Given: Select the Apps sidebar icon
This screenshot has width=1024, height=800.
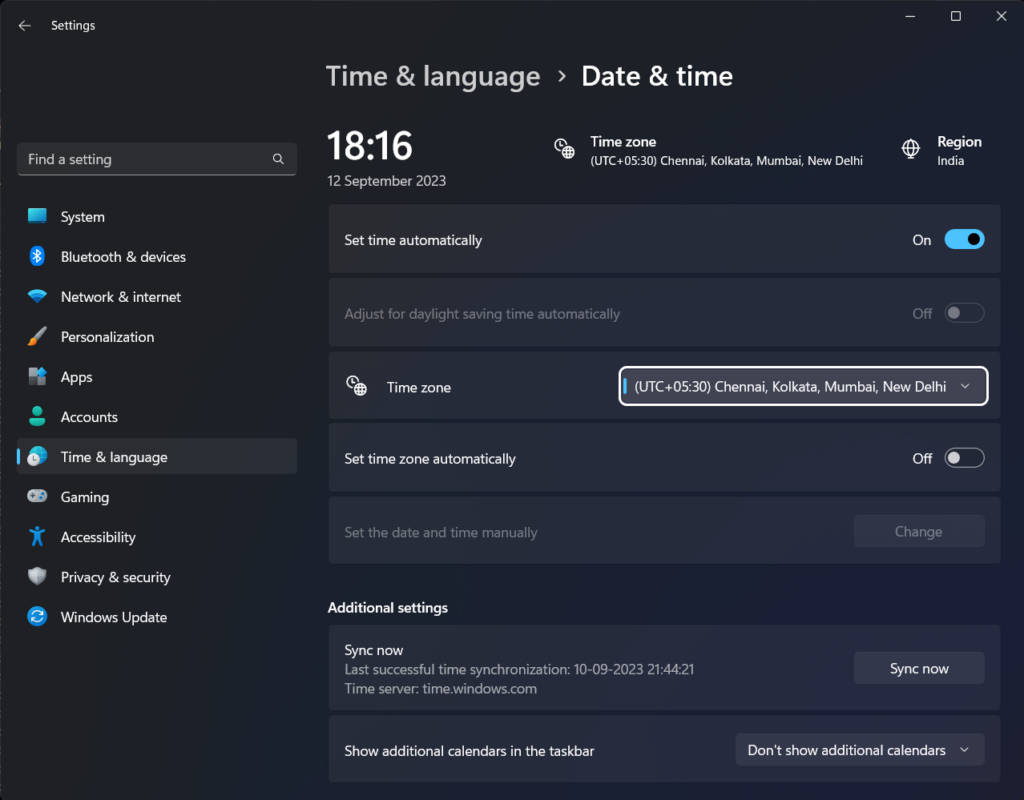Looking at the screenshot, I should 36,377.
